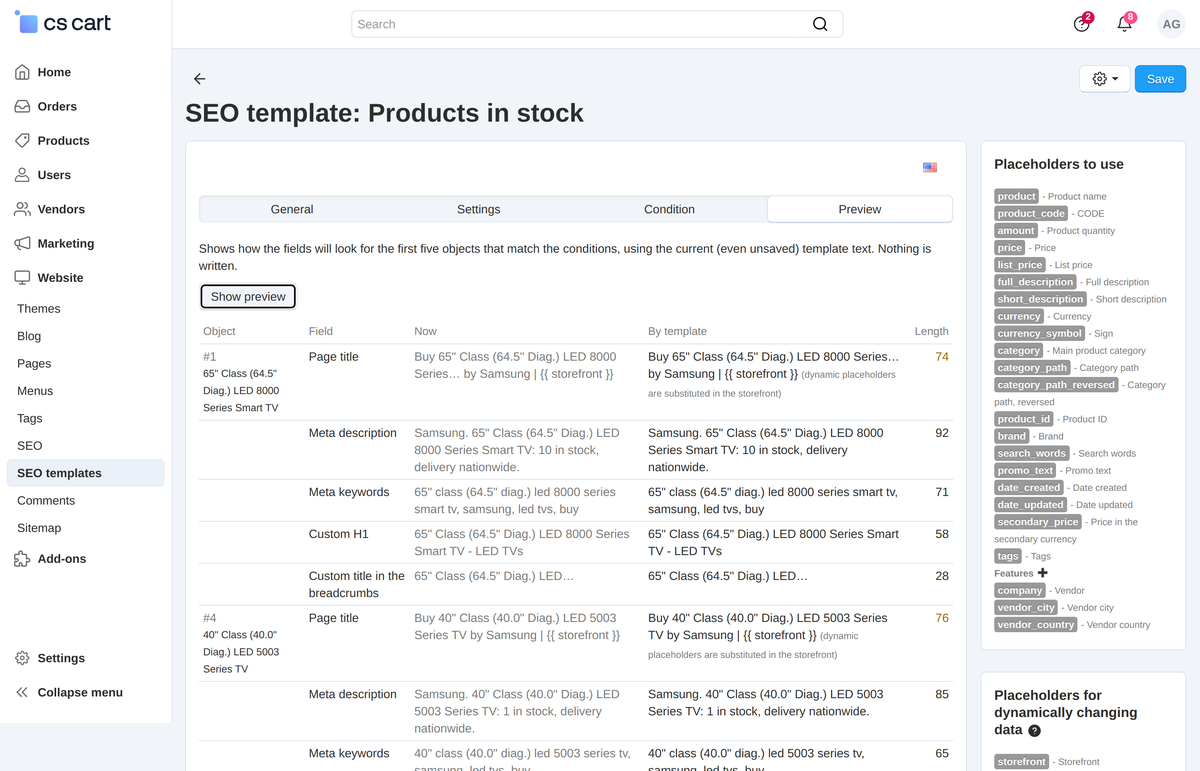Click the product_code placeholder tag

[x=1032, y=213]
